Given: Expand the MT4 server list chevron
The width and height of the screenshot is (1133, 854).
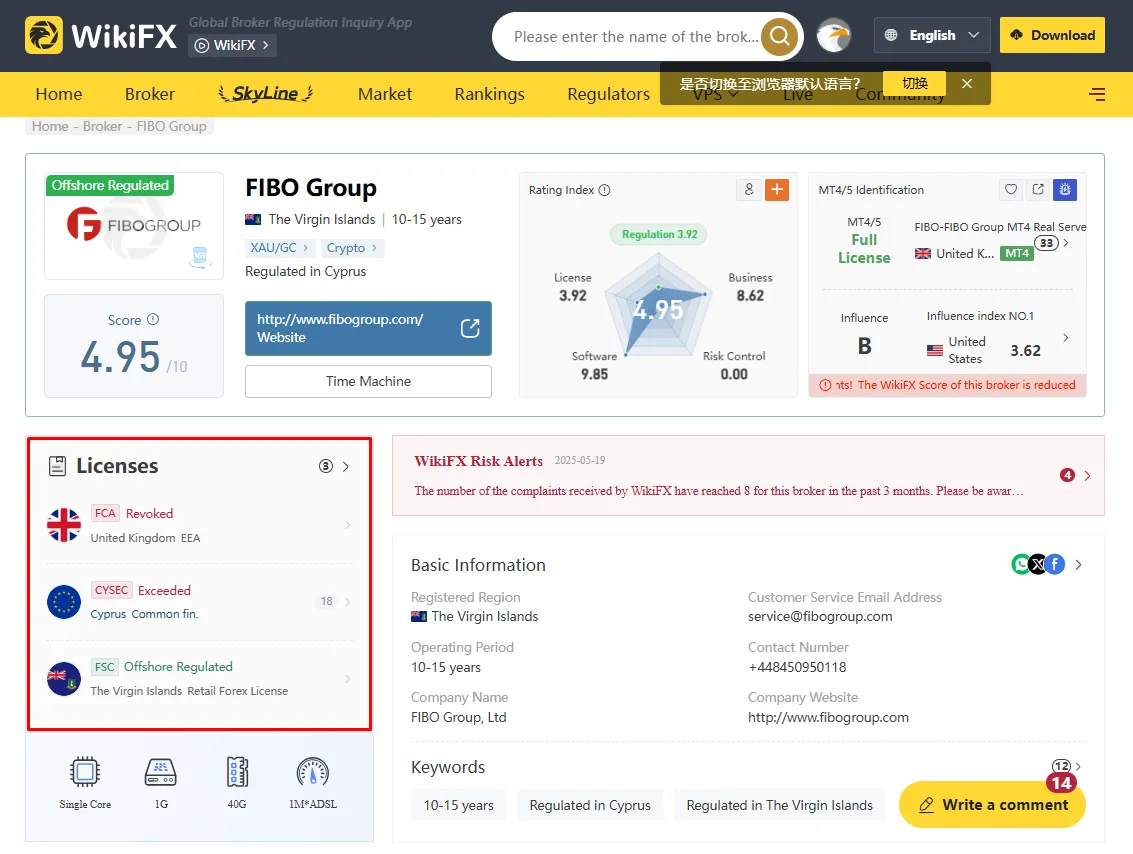Looking at the screenshot, I should (1066, 243).
